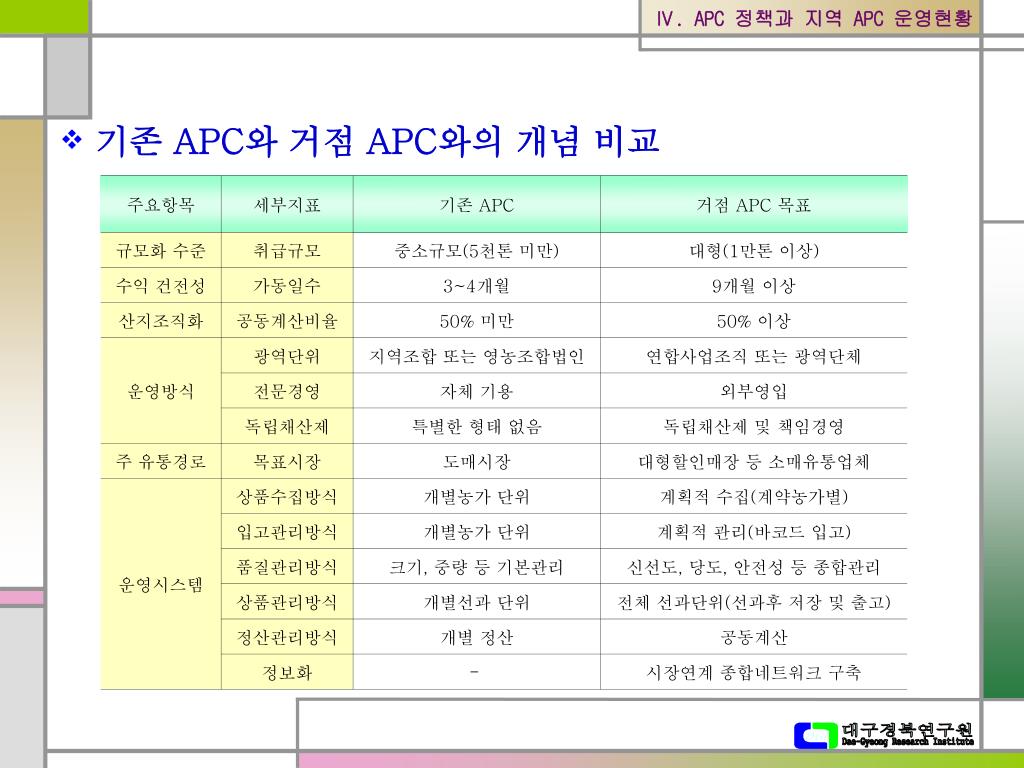Select the slide title '기존 APC와 거점 APC와의 개념 비교'
The height and width of the screenshot is (768, 1024).
[x=377, y=140]
